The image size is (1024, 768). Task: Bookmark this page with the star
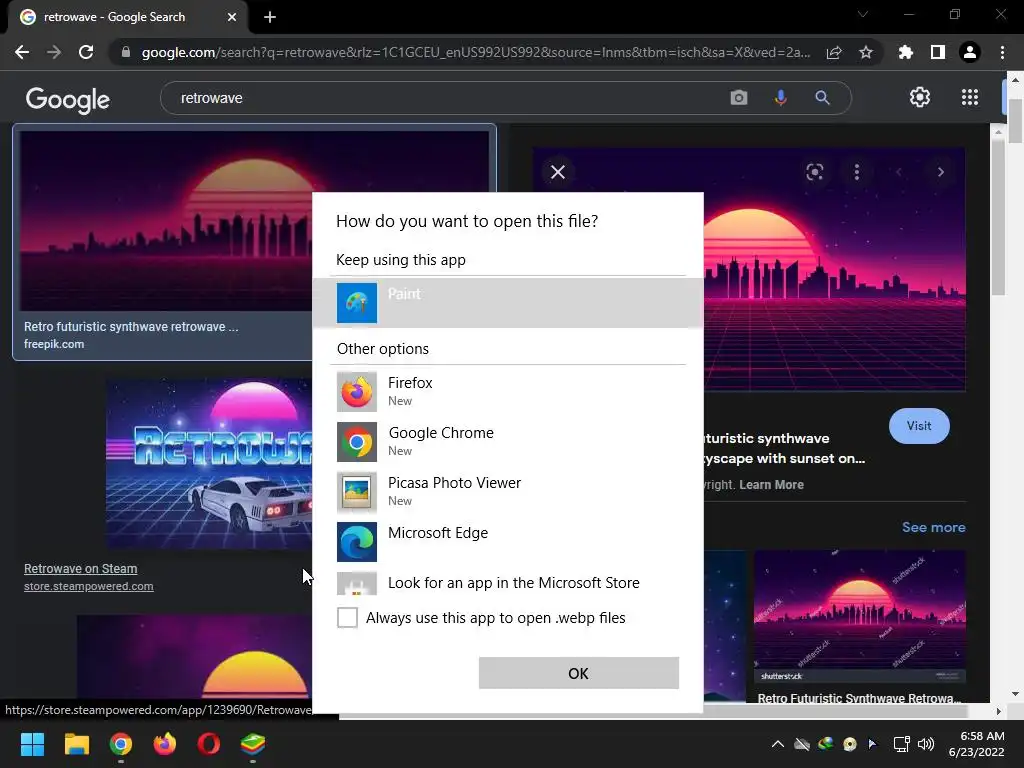pos(866,52)
